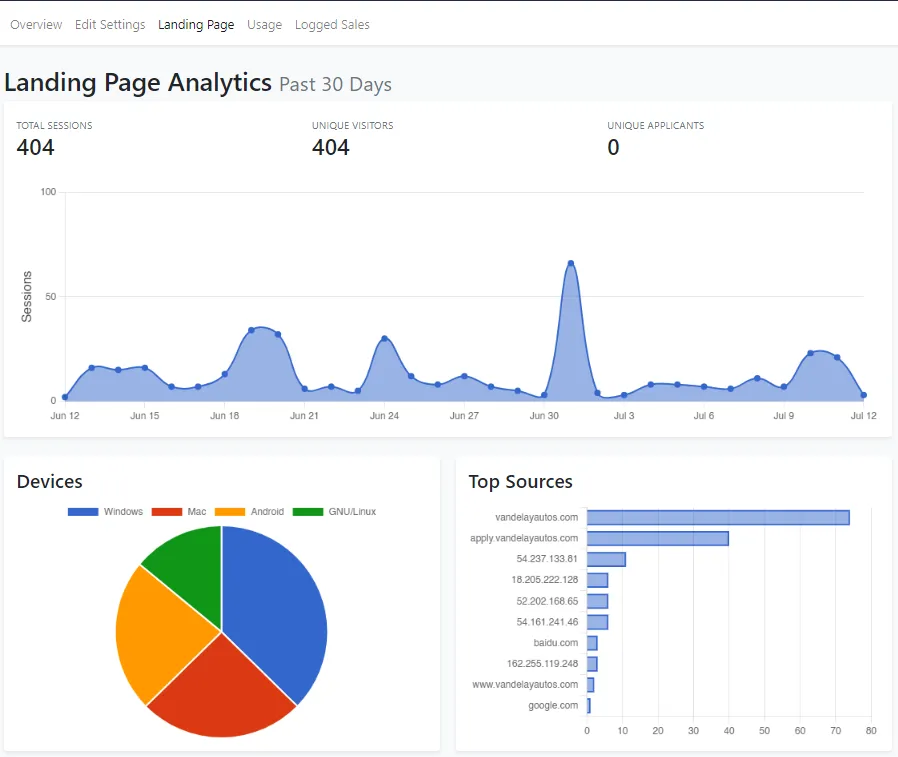Click the 54.237.133.81 source bar
Screen dimensions: 898x757
coord(606,559)
